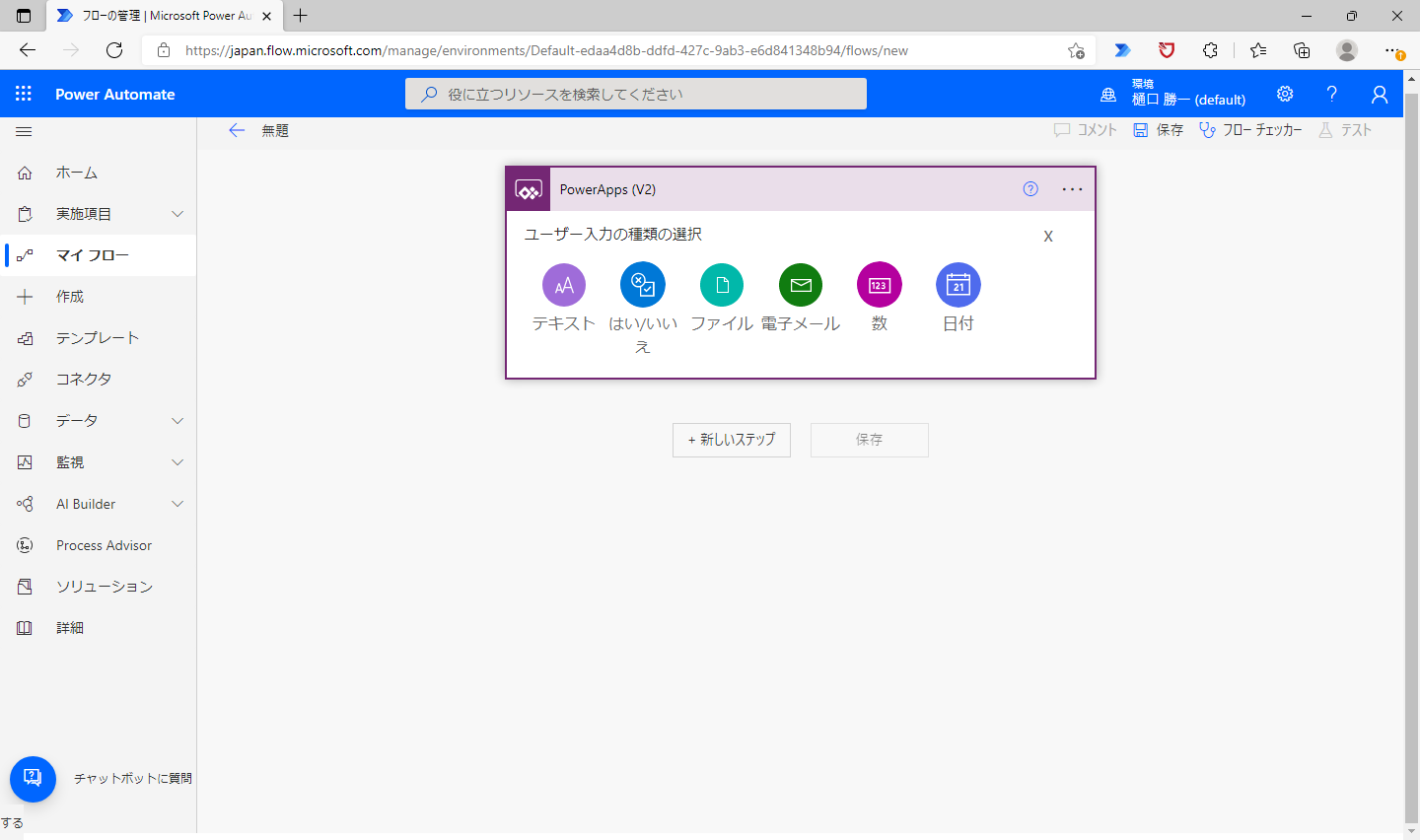This screenshot has height=840, width=1420.
Task: Reload the page with the browser refresh button
Action: pos(114,50)
